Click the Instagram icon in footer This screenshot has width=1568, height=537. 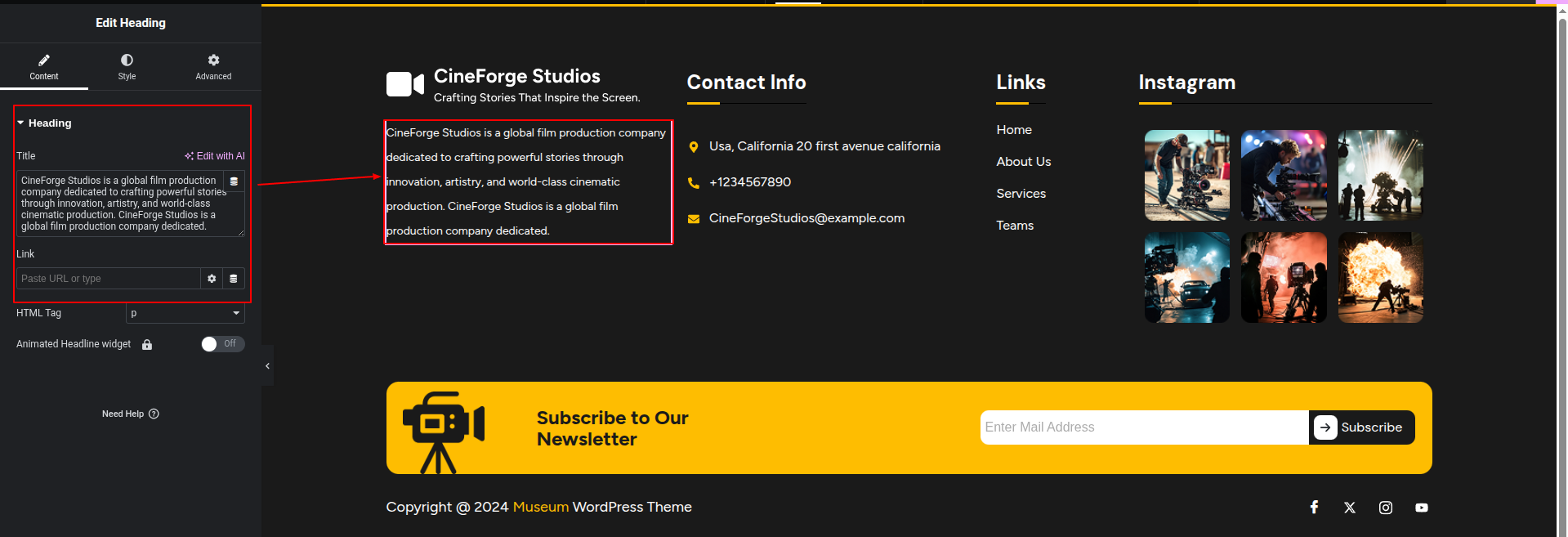(x=1386, y=508)
